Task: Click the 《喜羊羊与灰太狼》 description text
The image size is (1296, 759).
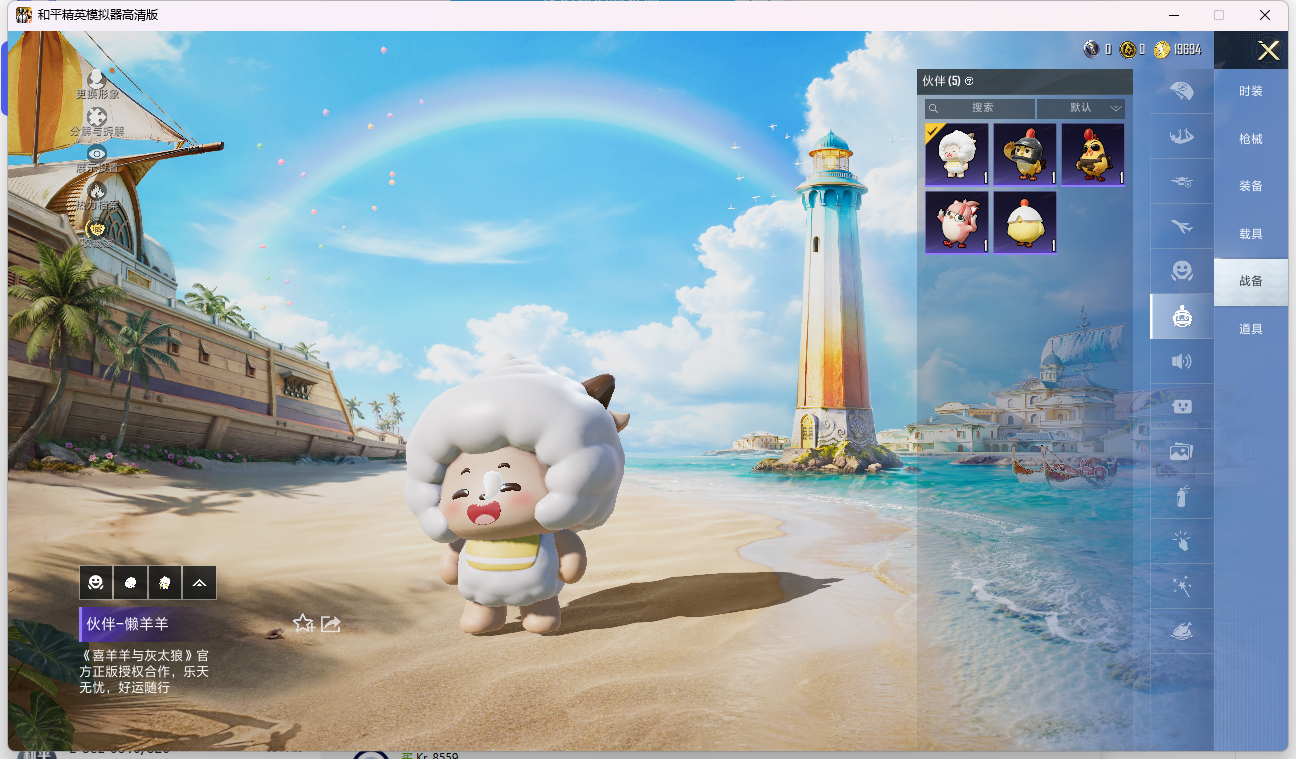Action: coord(145,671)
